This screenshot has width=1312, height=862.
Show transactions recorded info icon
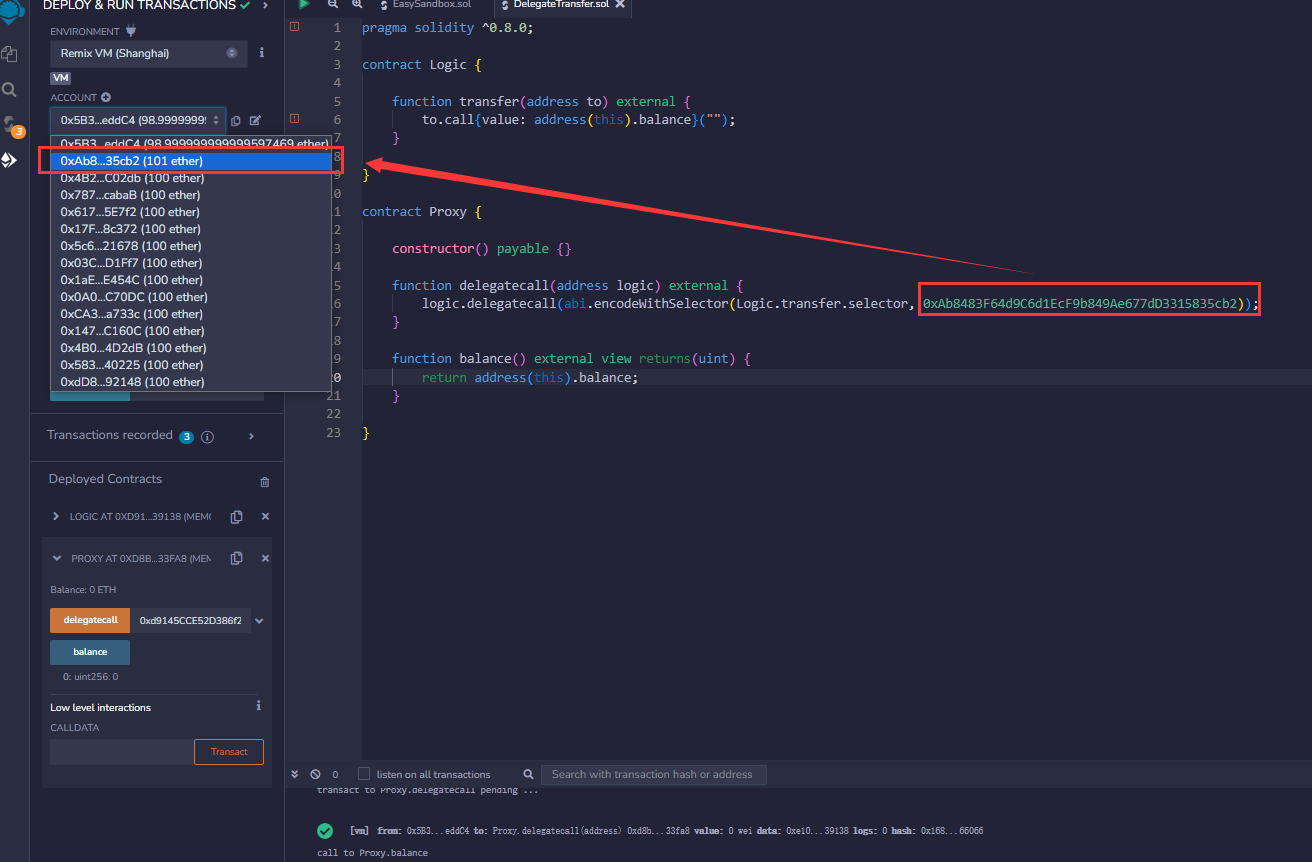[x=207, y=437]
